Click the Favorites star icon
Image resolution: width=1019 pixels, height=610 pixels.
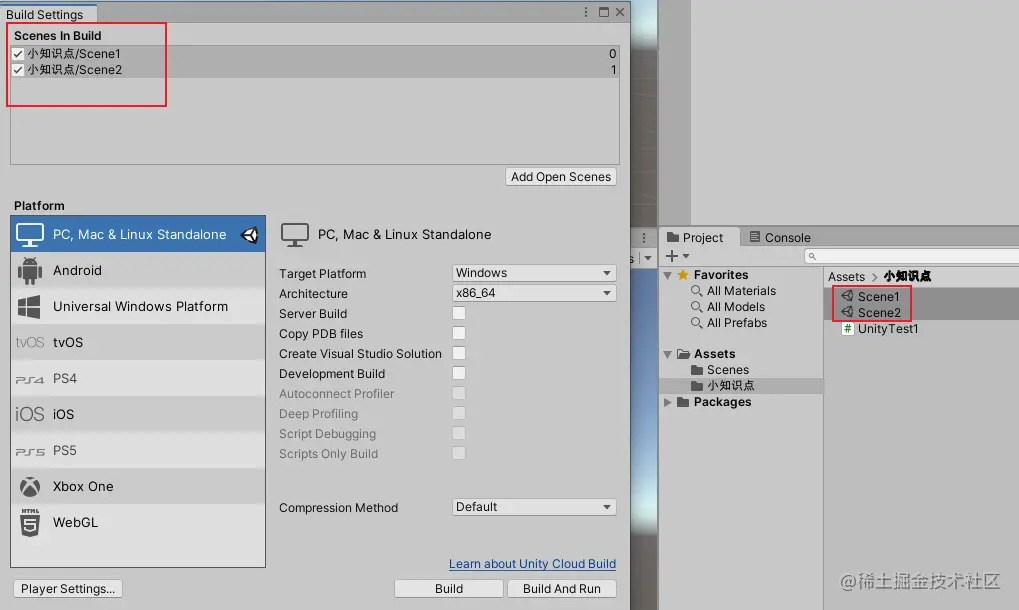point(683,275)
